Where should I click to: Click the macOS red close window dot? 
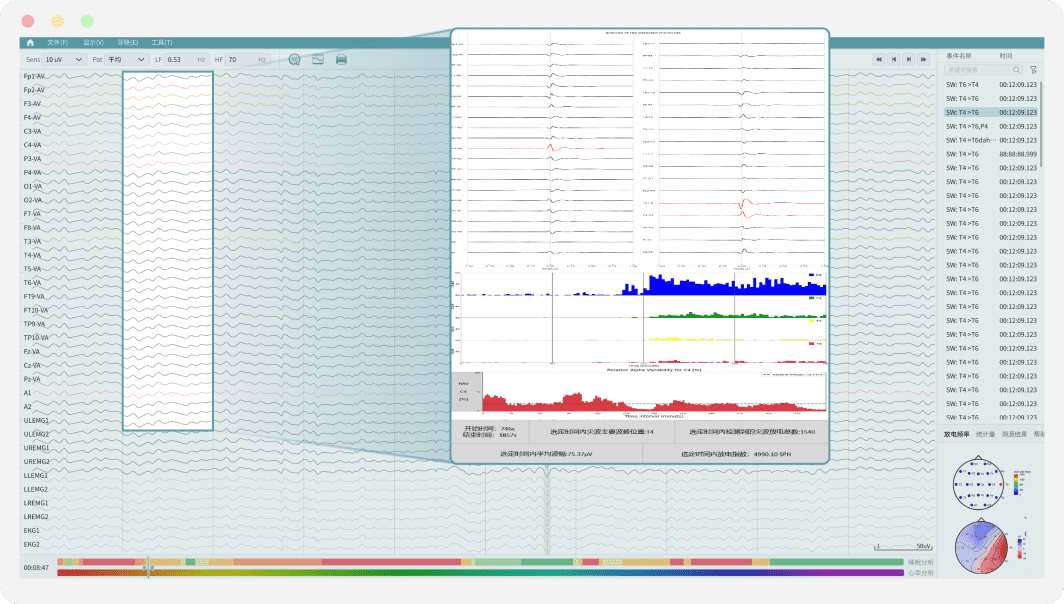(x=28, y=21)
